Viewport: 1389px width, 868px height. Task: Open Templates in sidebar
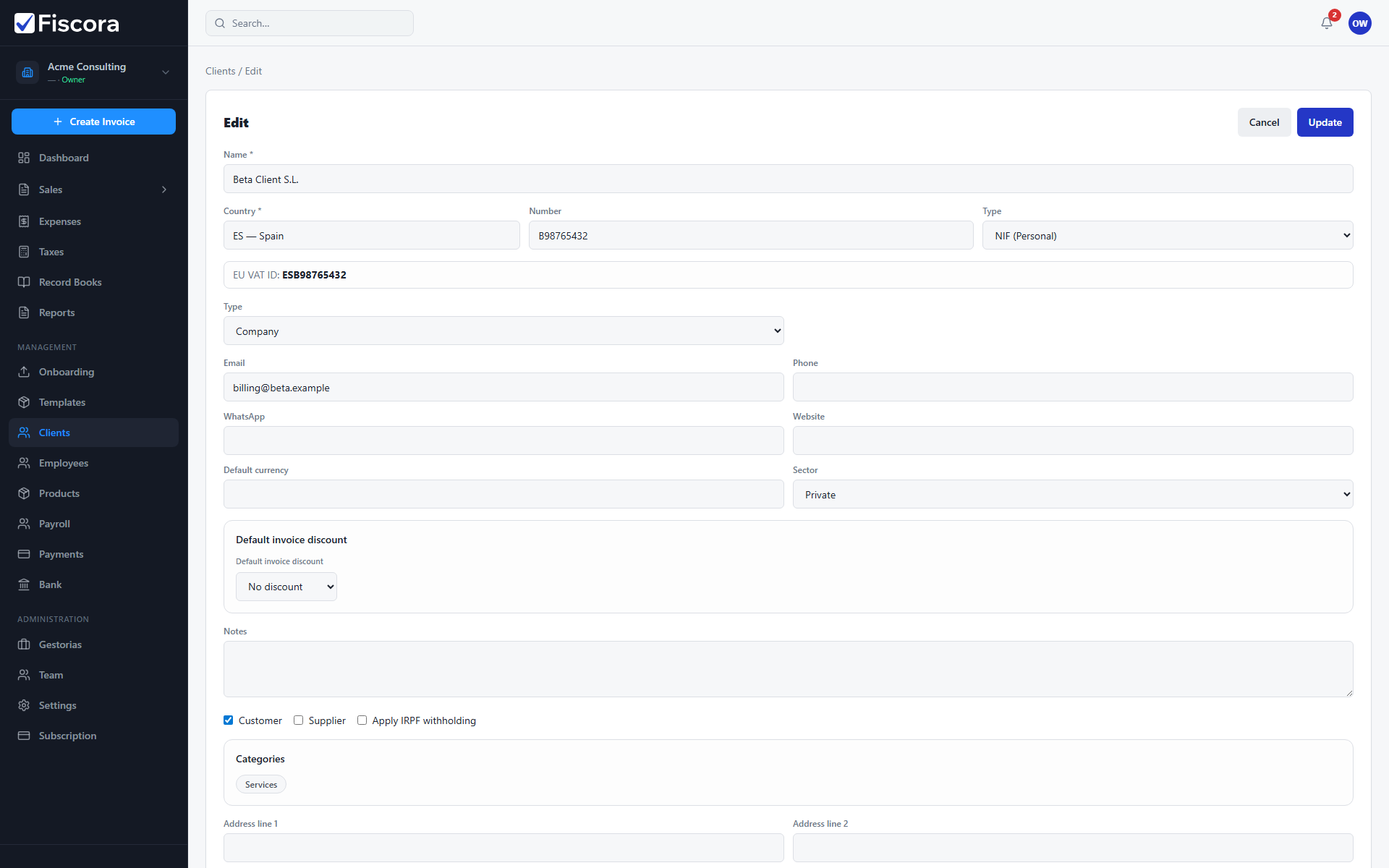93,402
